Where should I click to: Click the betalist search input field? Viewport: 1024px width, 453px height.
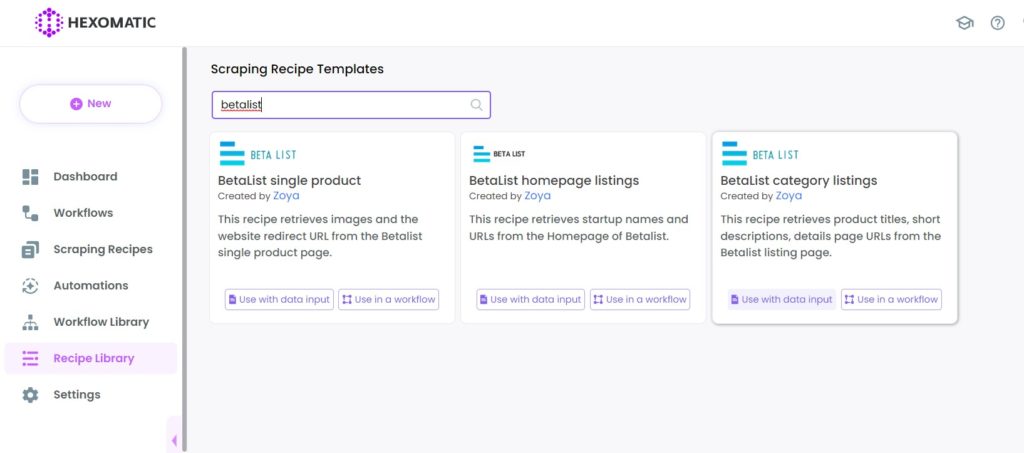coord(351,104)
